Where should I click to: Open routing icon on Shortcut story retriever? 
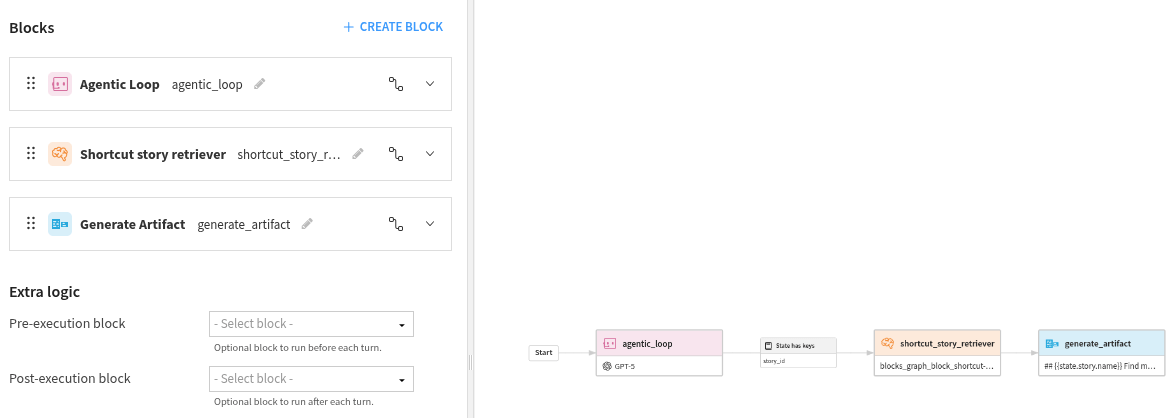coord(395,154)
